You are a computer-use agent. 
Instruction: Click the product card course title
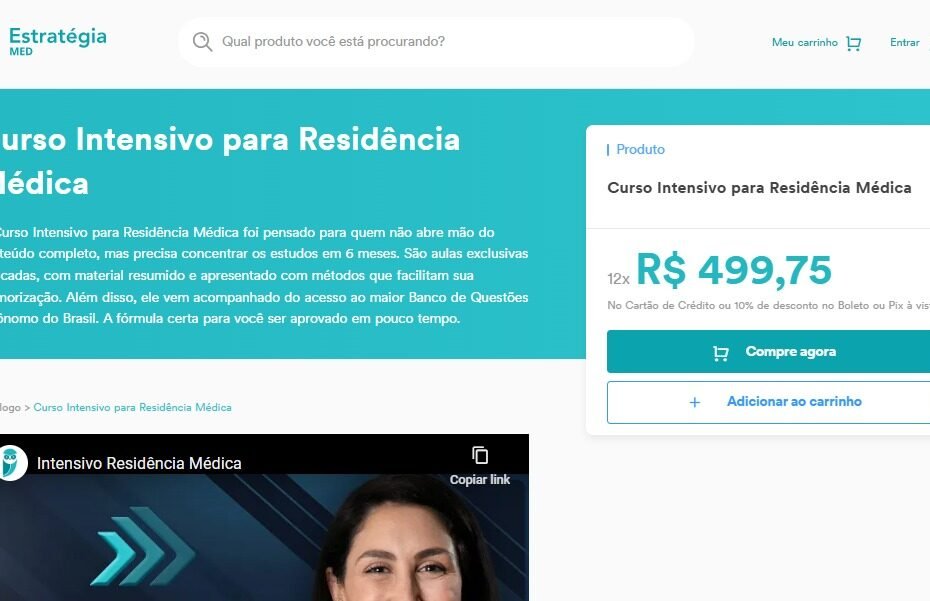tap(759, 187)
